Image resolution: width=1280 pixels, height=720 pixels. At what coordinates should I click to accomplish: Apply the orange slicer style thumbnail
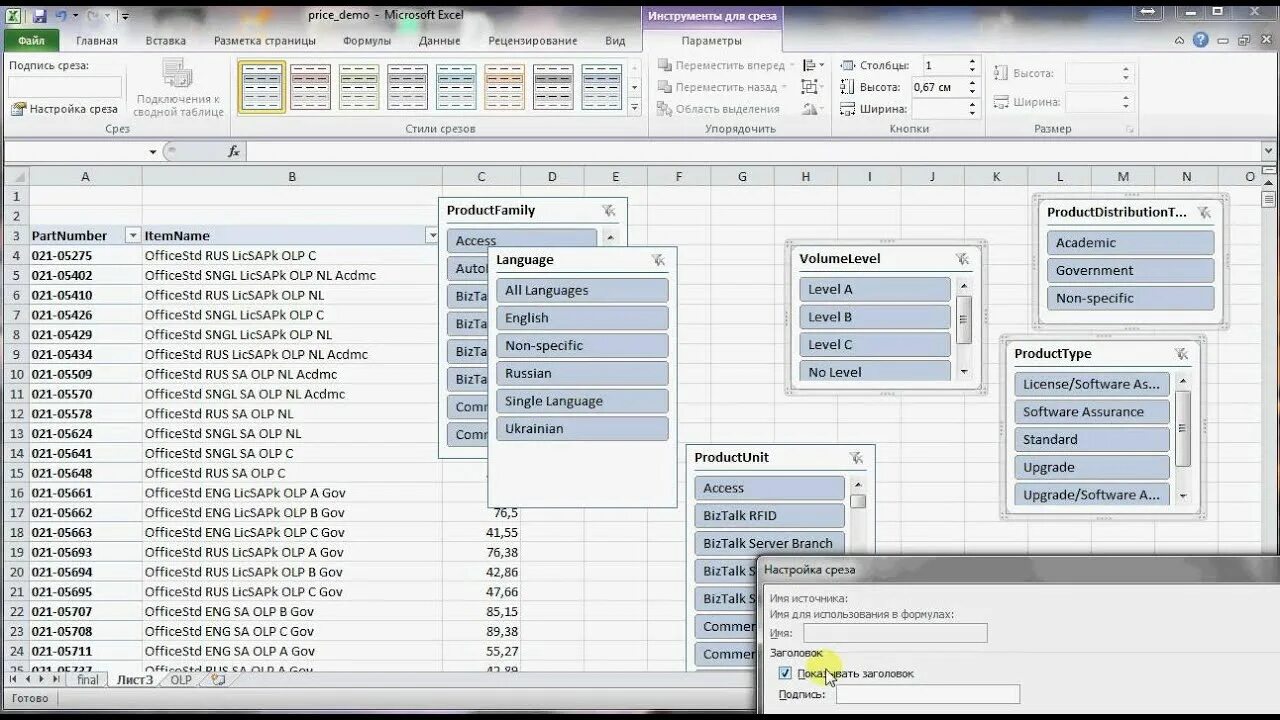[504, 87]
